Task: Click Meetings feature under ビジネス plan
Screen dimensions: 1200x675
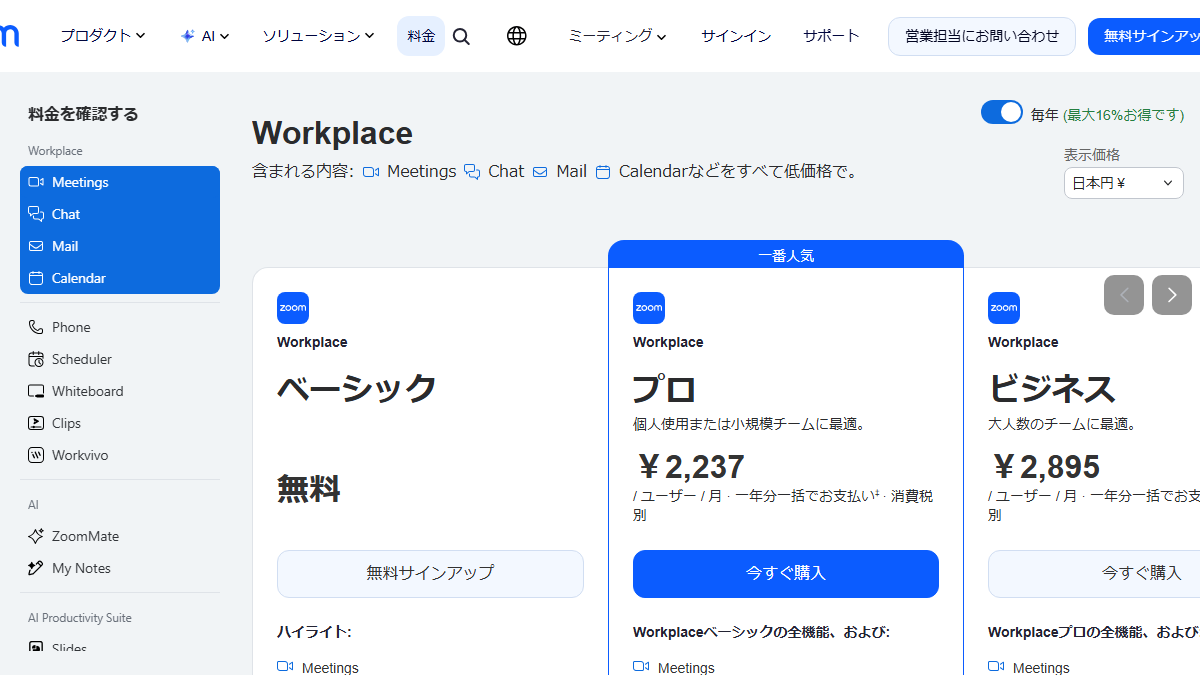Action: (1029, 667)
